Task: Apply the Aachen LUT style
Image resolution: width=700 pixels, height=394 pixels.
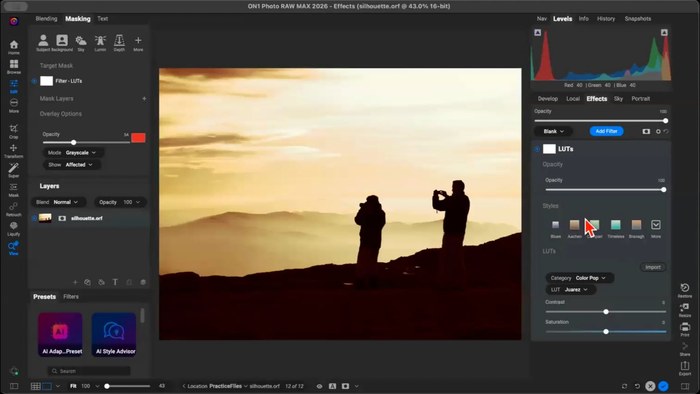Action: pos(575,228)
